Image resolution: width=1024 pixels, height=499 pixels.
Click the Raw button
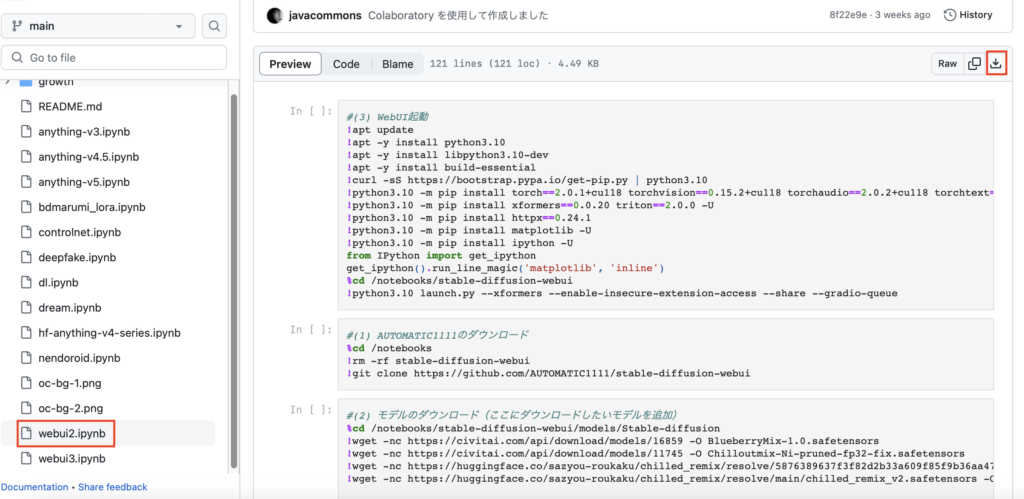pos(946,64)
